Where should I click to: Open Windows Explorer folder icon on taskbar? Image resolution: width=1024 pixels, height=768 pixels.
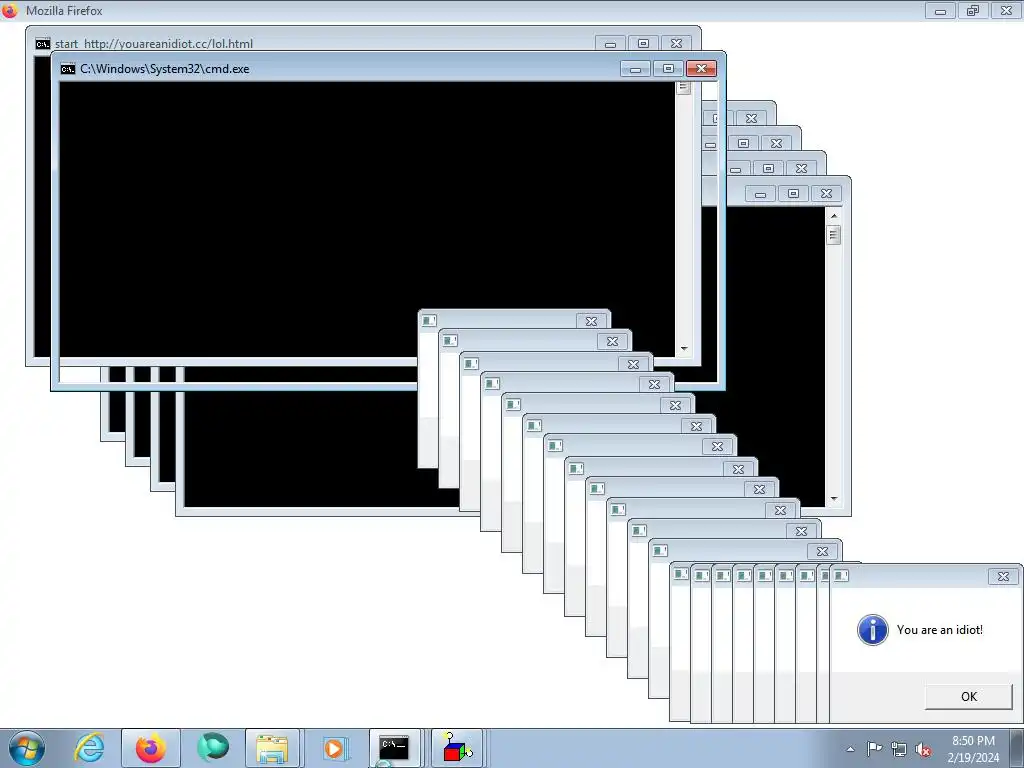coord(272,748)
